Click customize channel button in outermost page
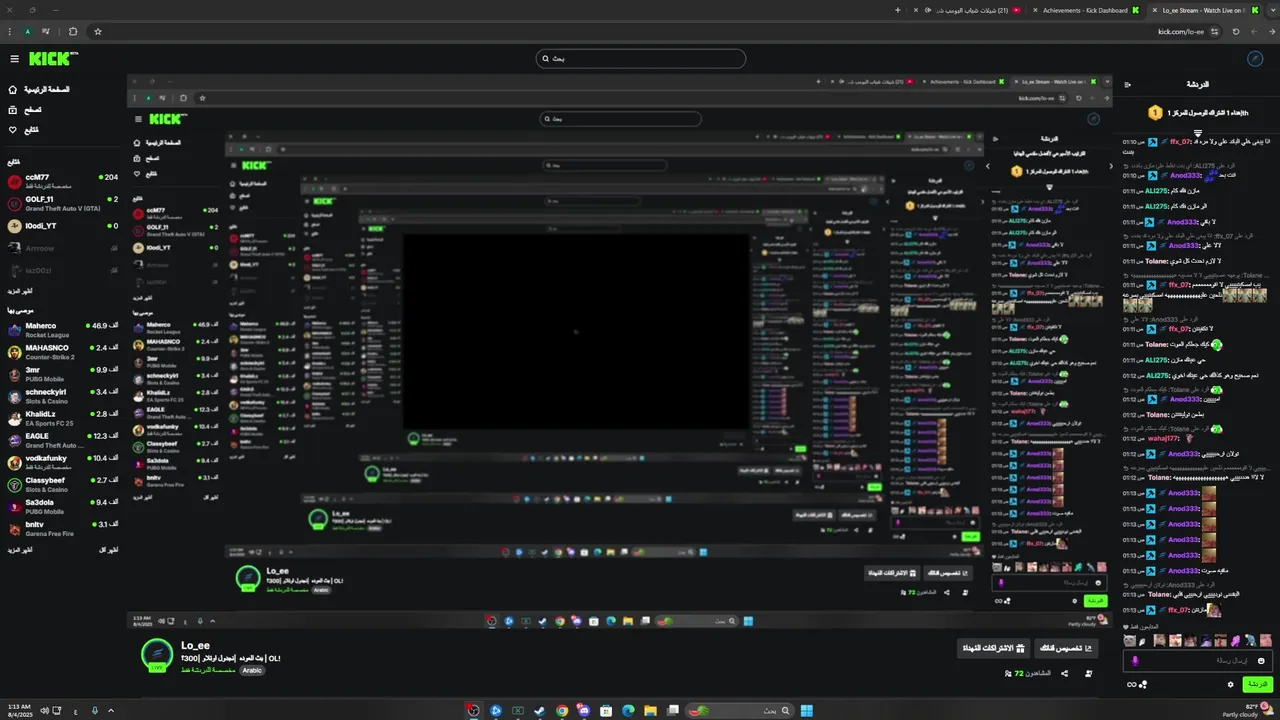This screenshot has width=1280, height=720. pos(1065,649)
